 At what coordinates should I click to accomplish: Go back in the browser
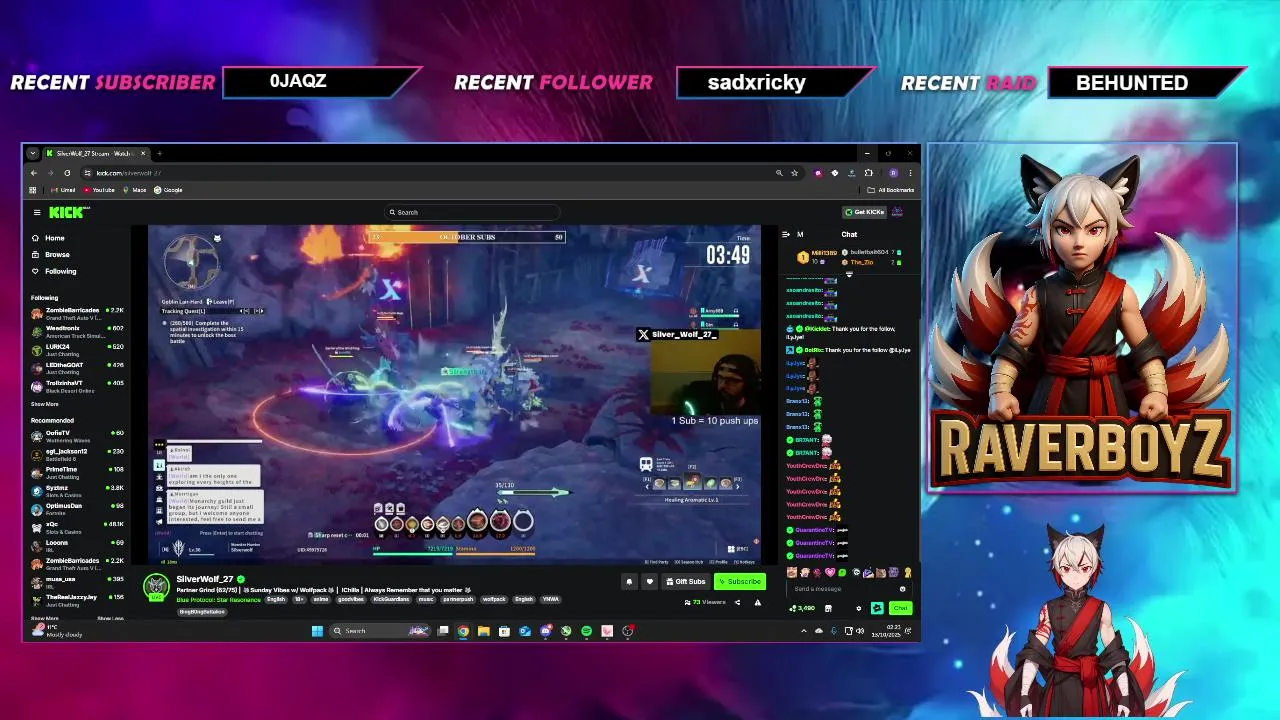tap(34, 173)
